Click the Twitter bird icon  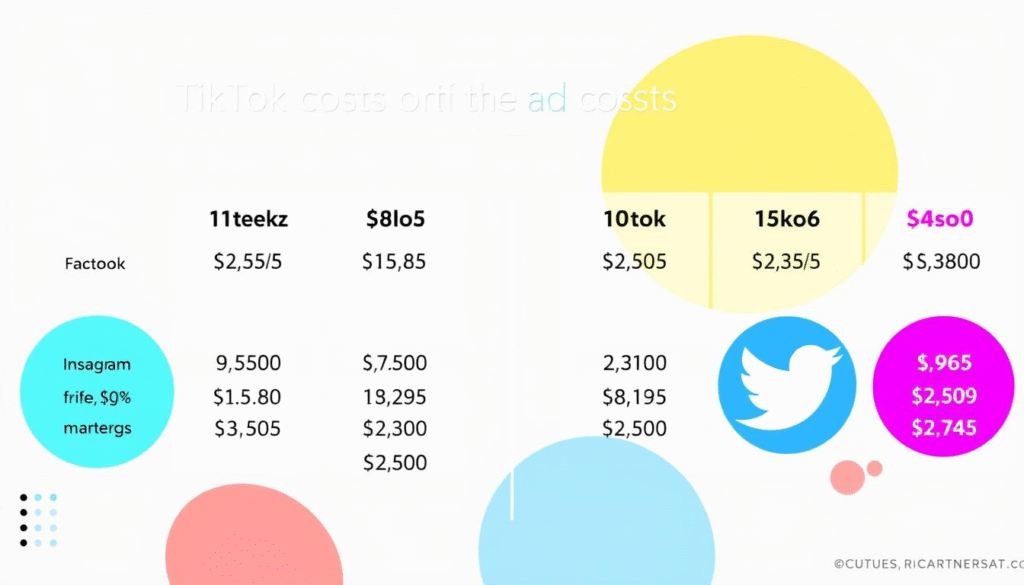click(787, 385)
